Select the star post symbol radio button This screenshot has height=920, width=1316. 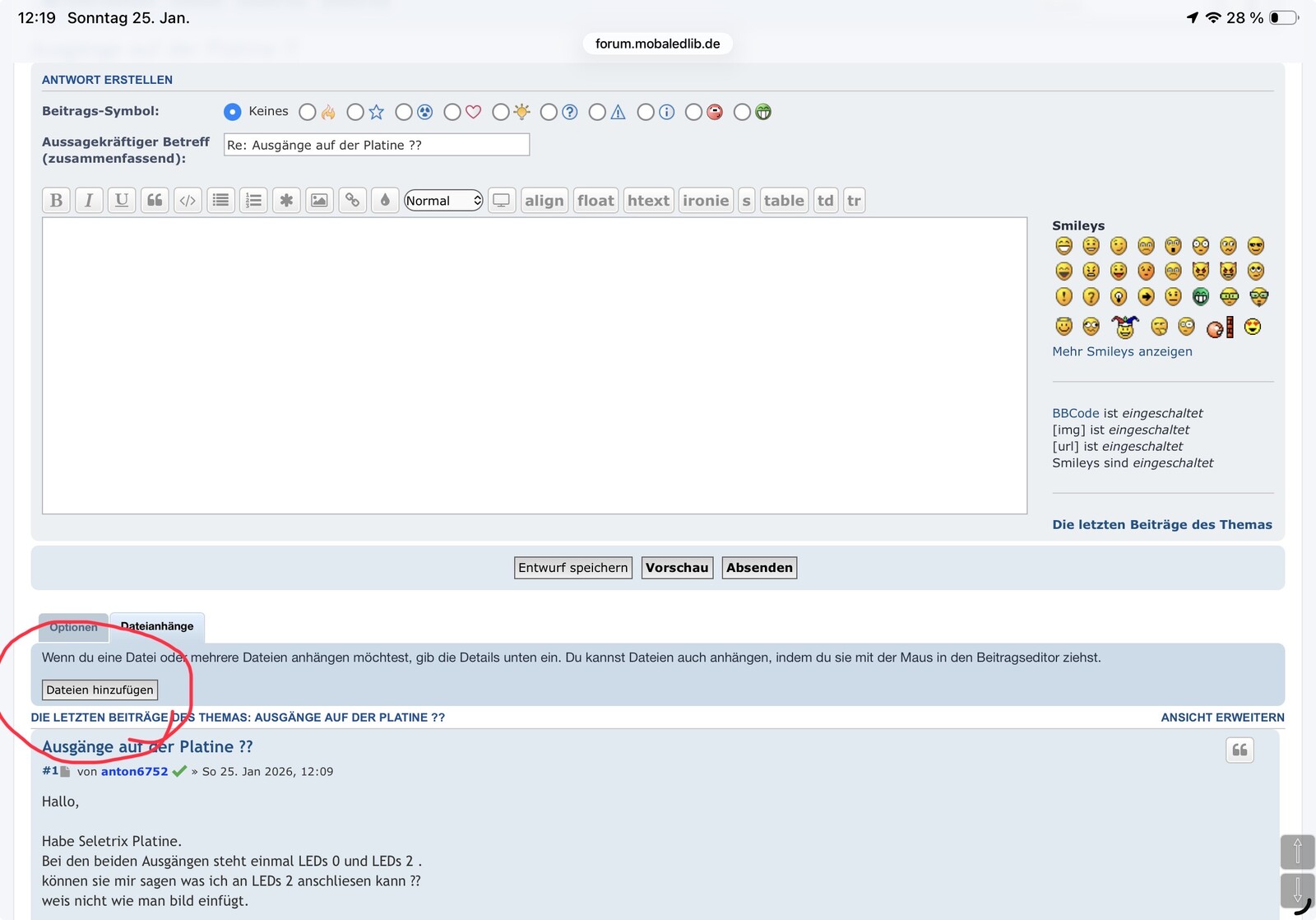355,112
